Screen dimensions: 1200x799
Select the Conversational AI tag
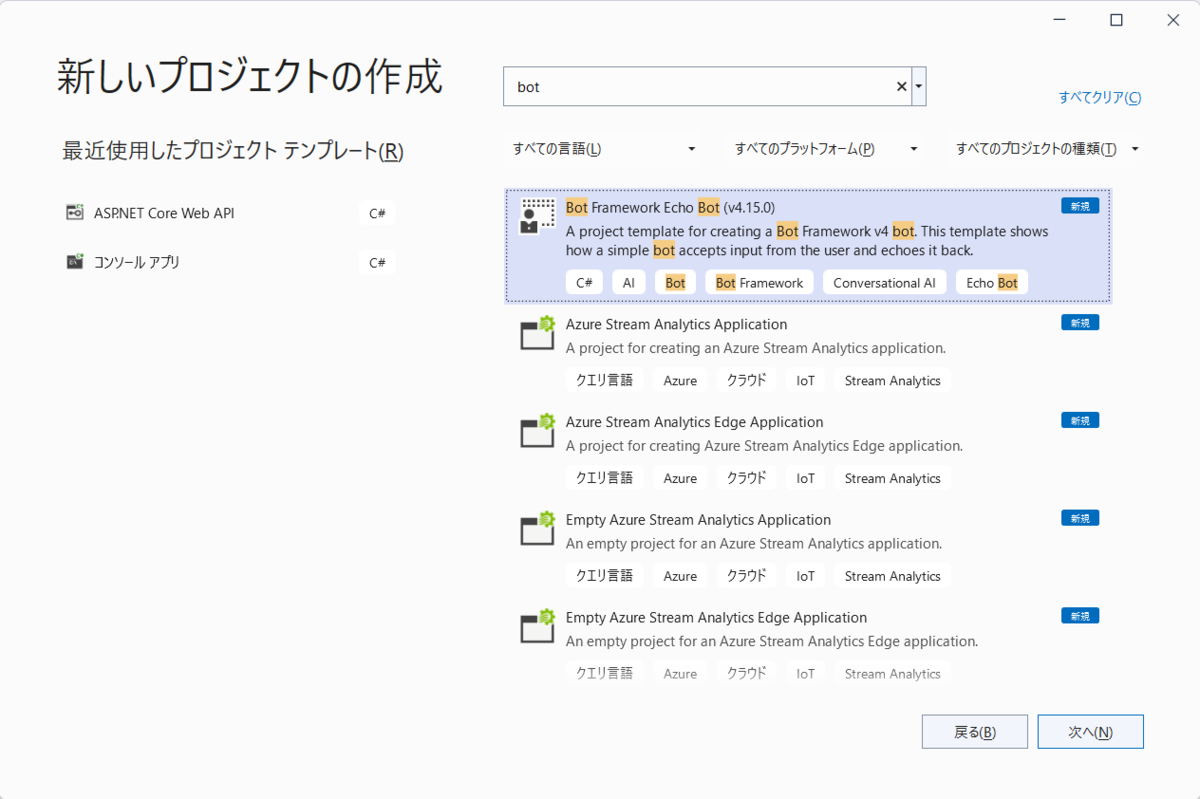tap(884, 282)
